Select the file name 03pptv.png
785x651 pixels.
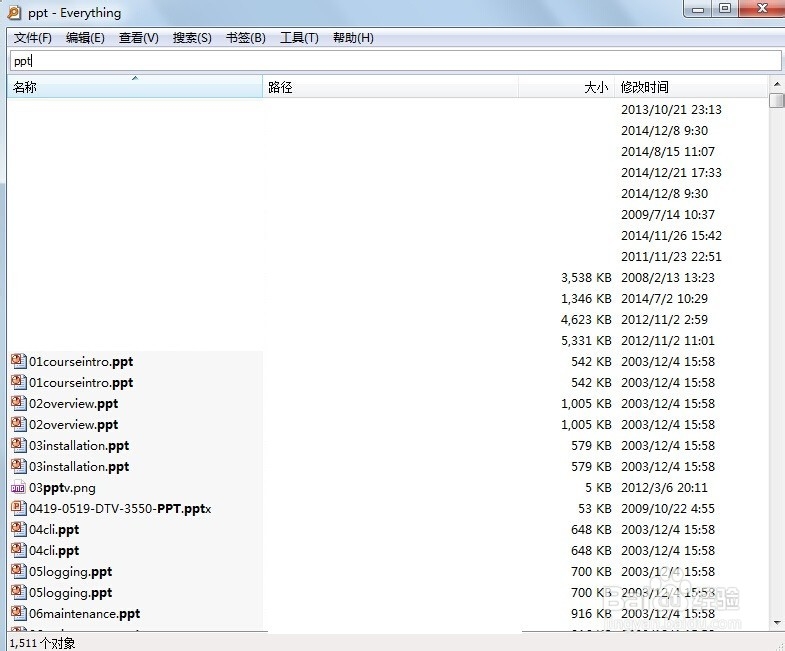pyautogui.click(x=62, y=488)
